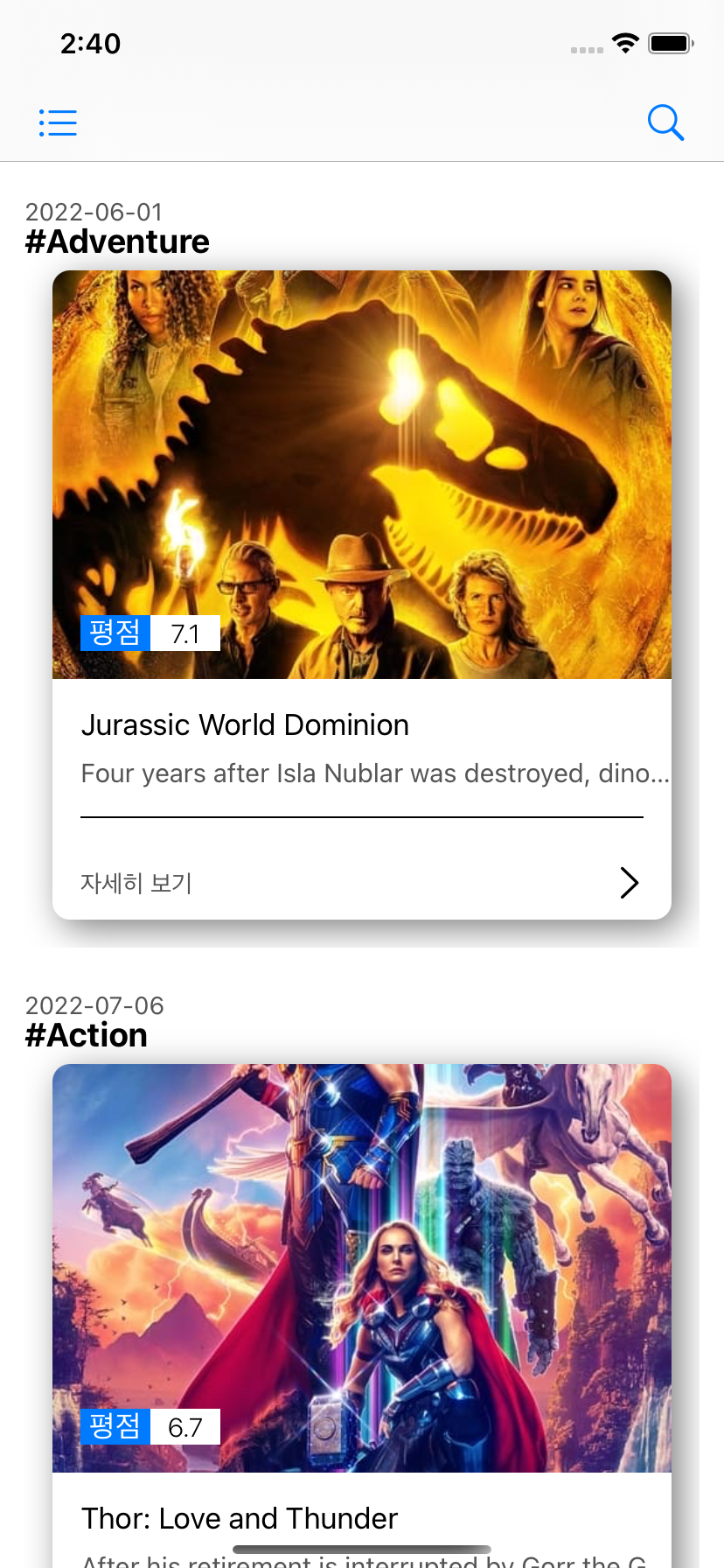
Task: Tap the Isla Nublar overview text
Action: pos(375,773)
